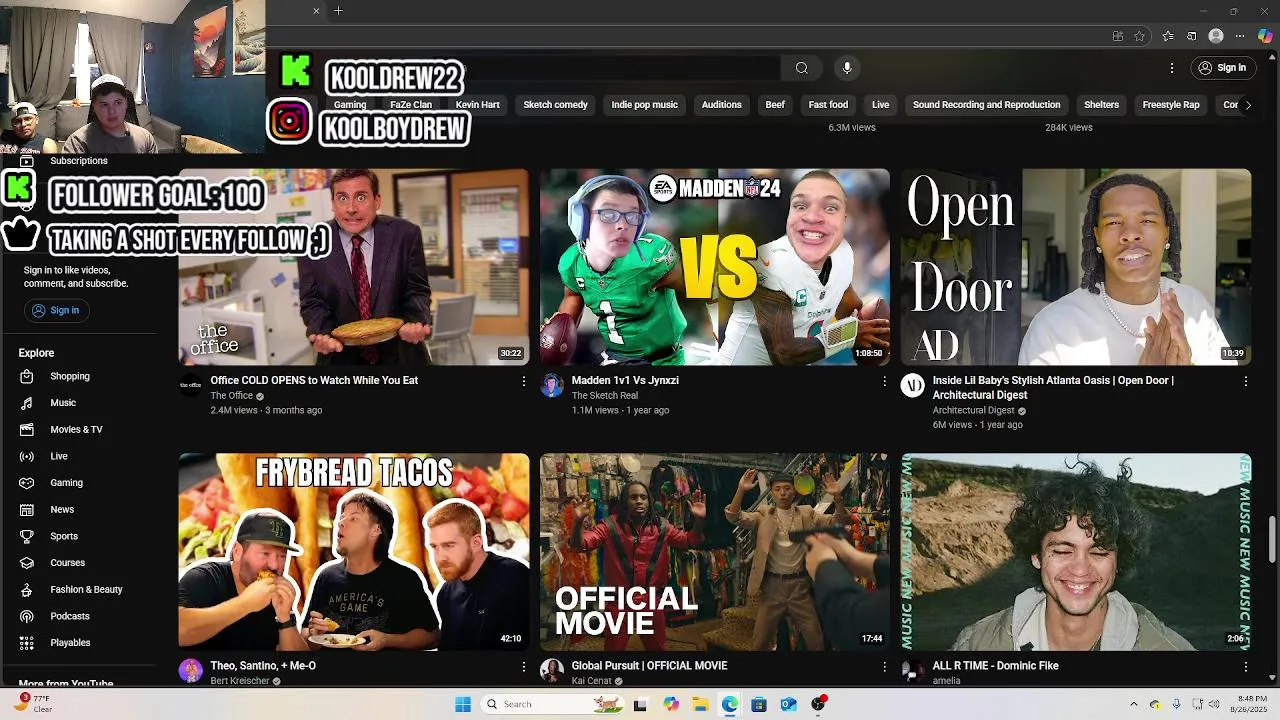Open options menu for ALL R TIME
The height and width of the screenshot is (720, 1280).
tap(1245, 666)
